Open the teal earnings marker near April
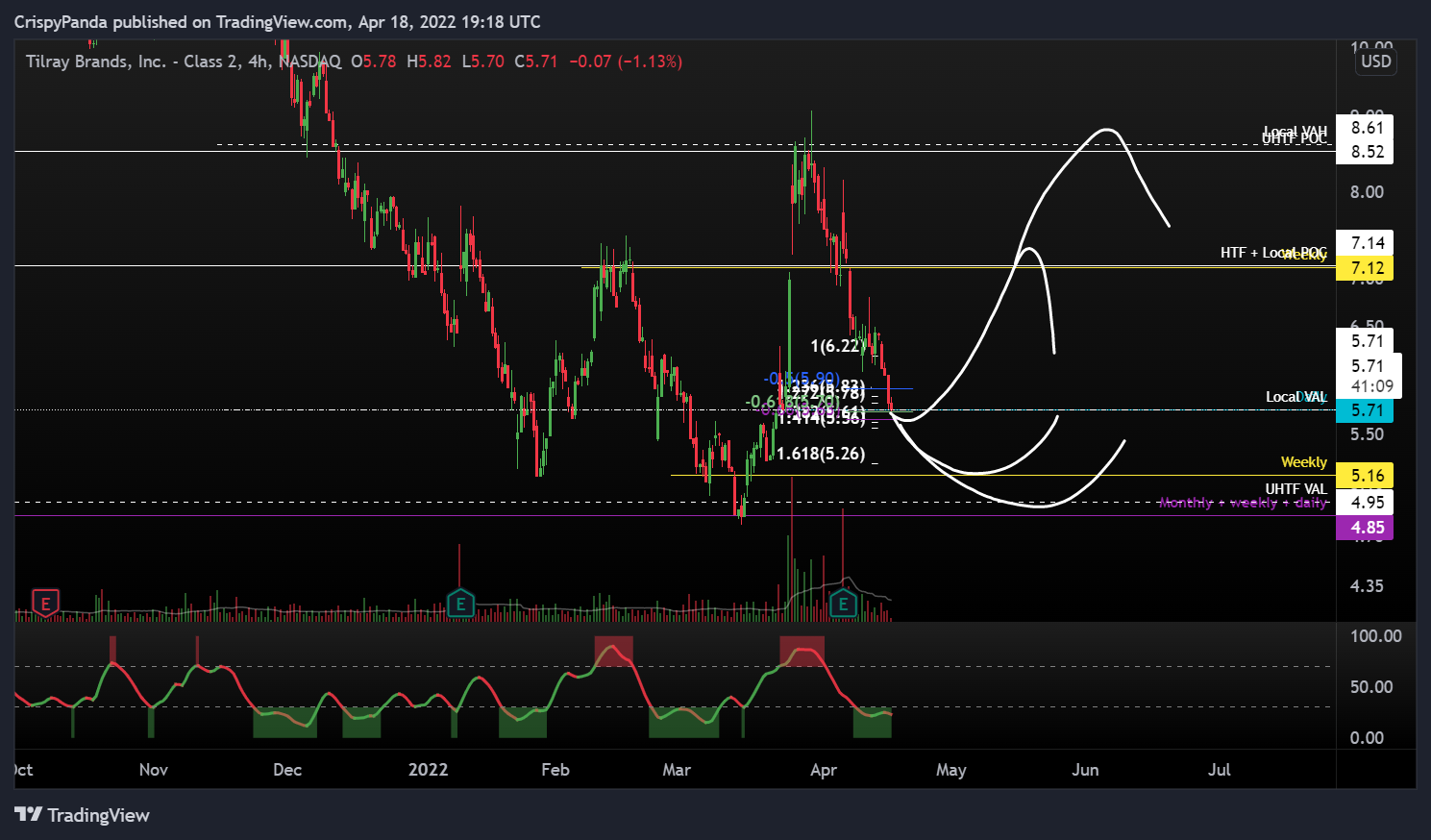 [844, 603]
